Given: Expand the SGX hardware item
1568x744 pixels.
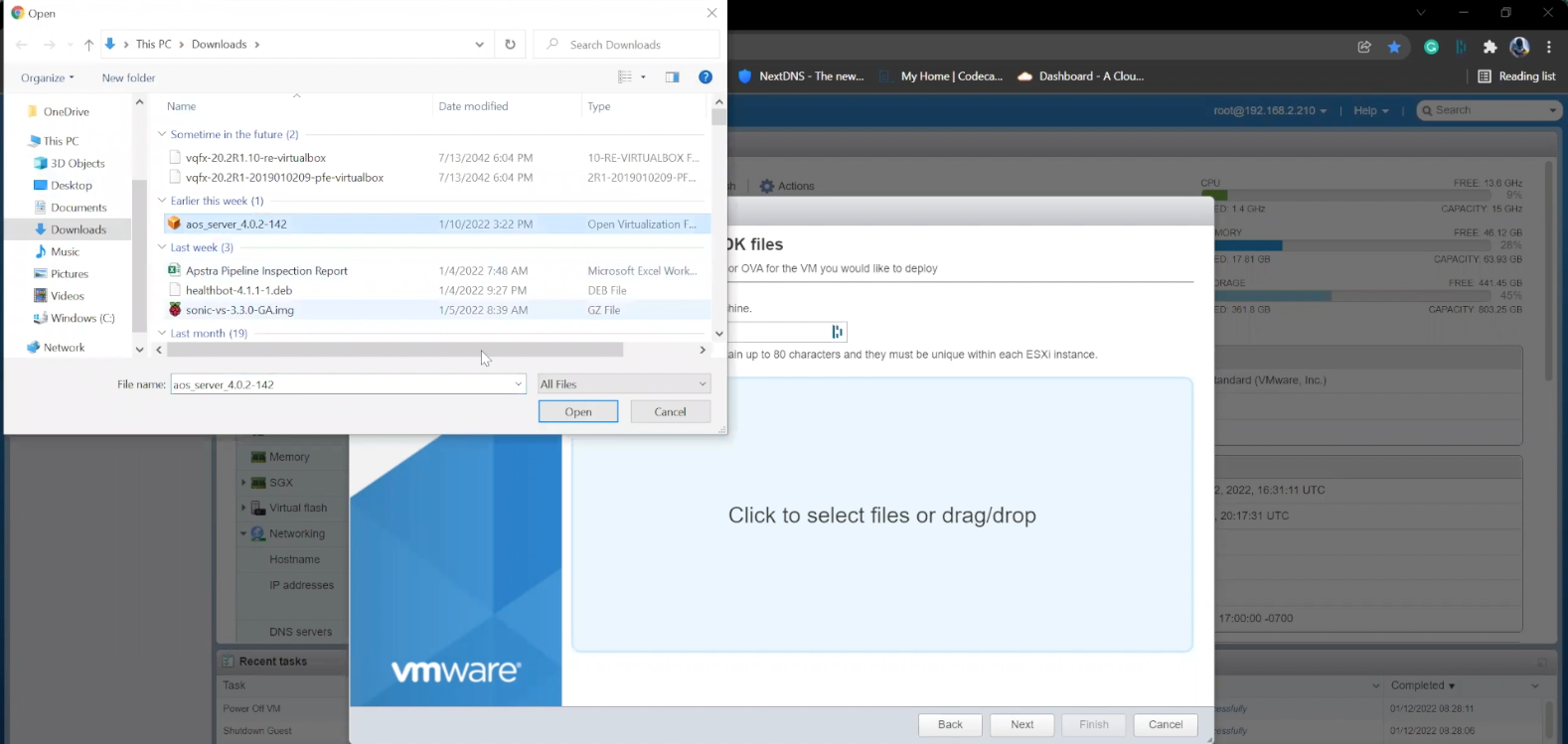Looking at the screenshot, I should pos(243,483).
